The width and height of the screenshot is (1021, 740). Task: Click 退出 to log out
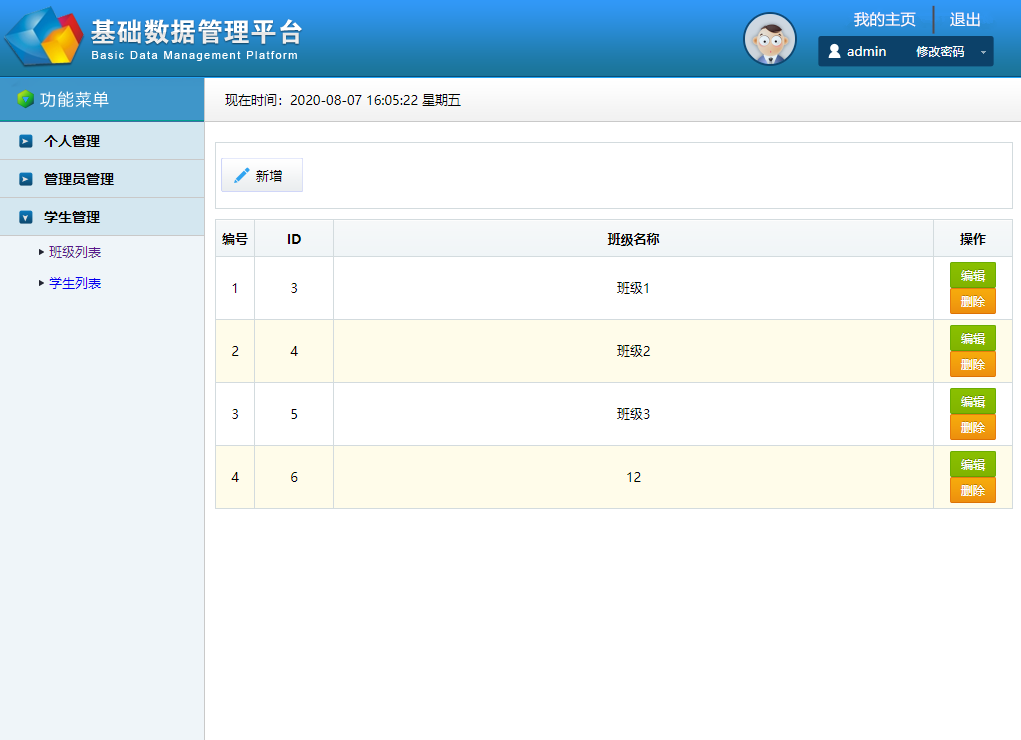(965, 19)
